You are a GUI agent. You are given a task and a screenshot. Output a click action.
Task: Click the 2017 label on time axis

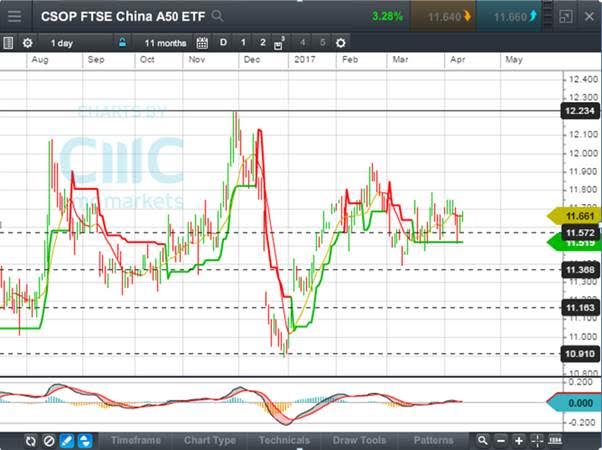304,60
